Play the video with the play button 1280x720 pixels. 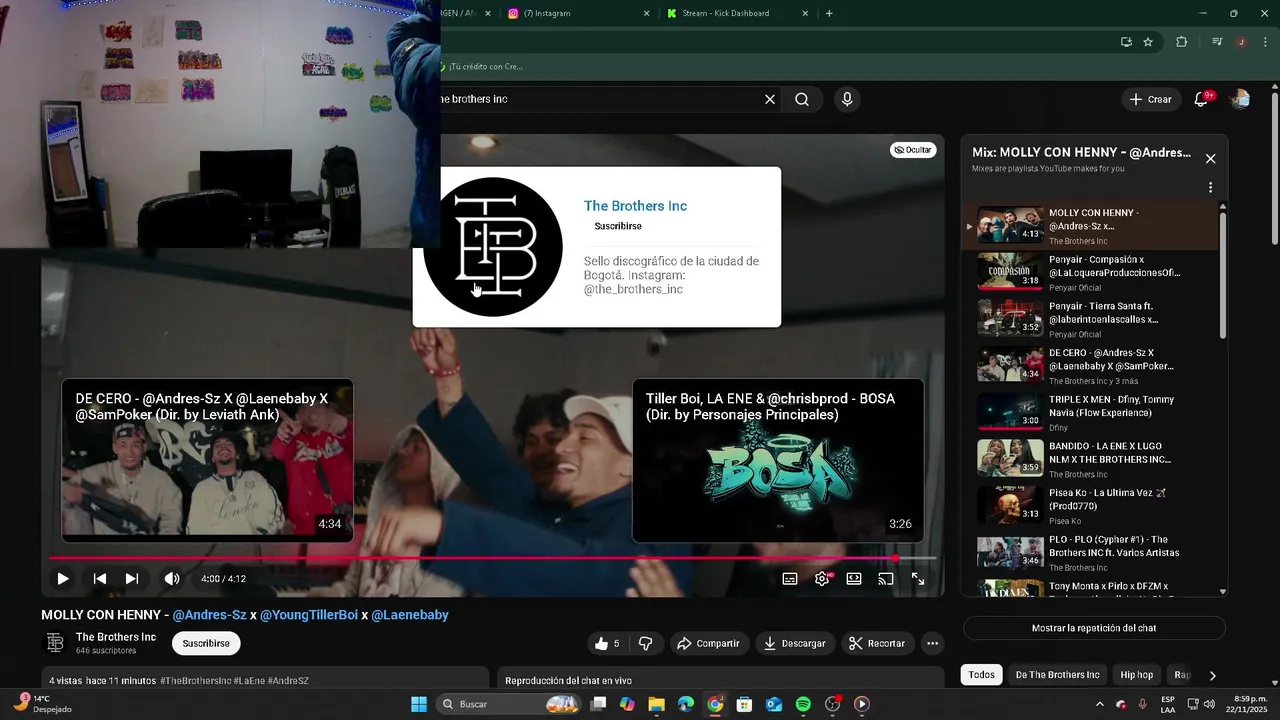point(62,579)
